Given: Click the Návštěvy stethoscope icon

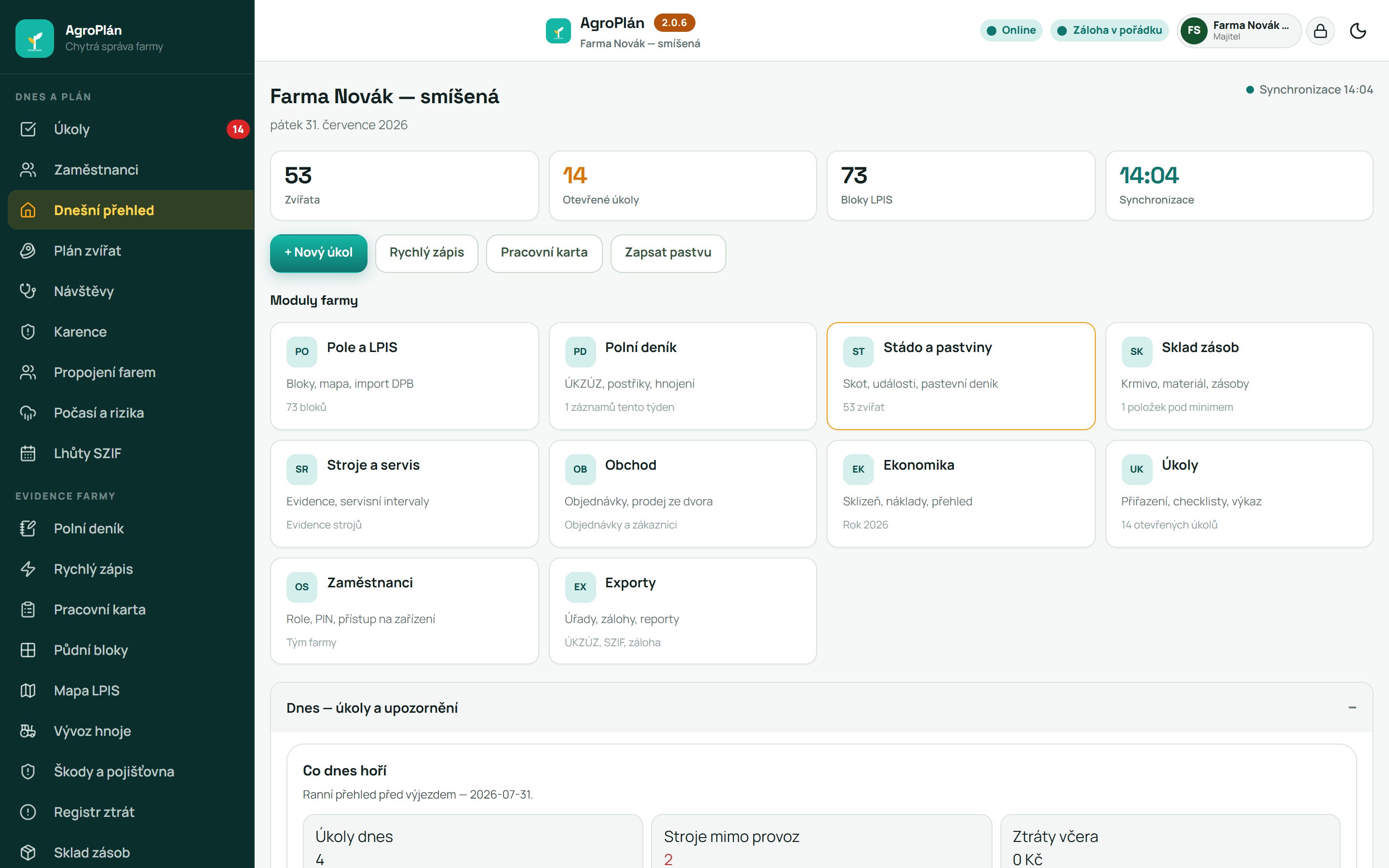Looking at the screenshot, I should tap(27, 291).
